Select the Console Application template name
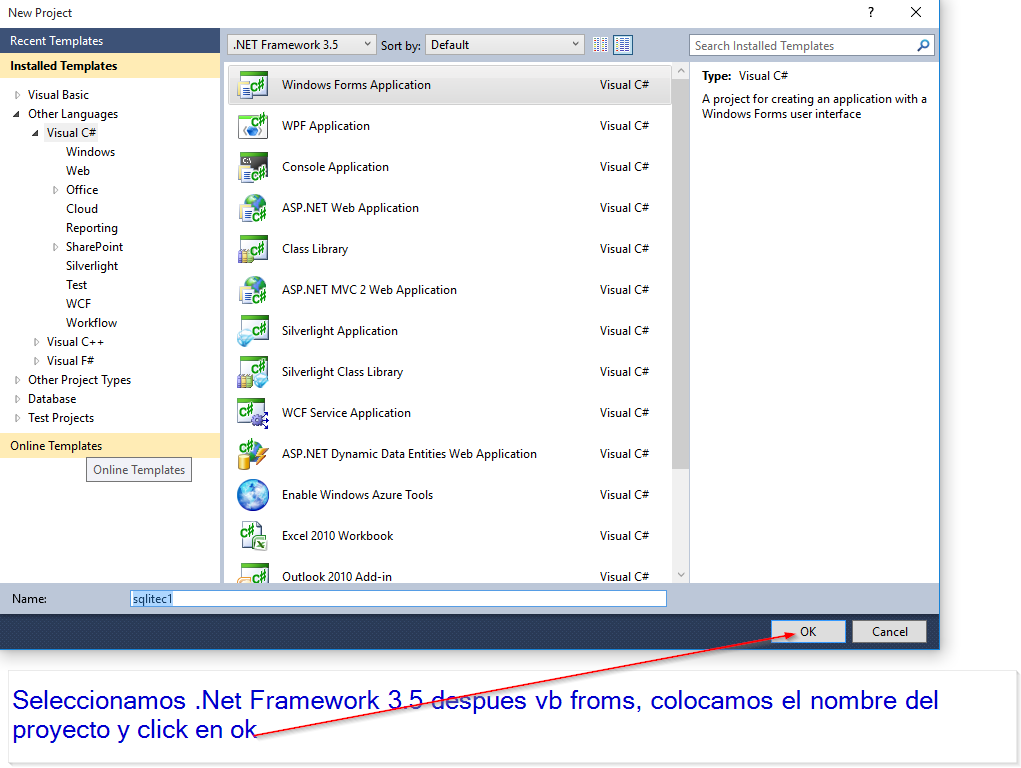This screenshot has width=1021, height=768. (x=335, y=167)
